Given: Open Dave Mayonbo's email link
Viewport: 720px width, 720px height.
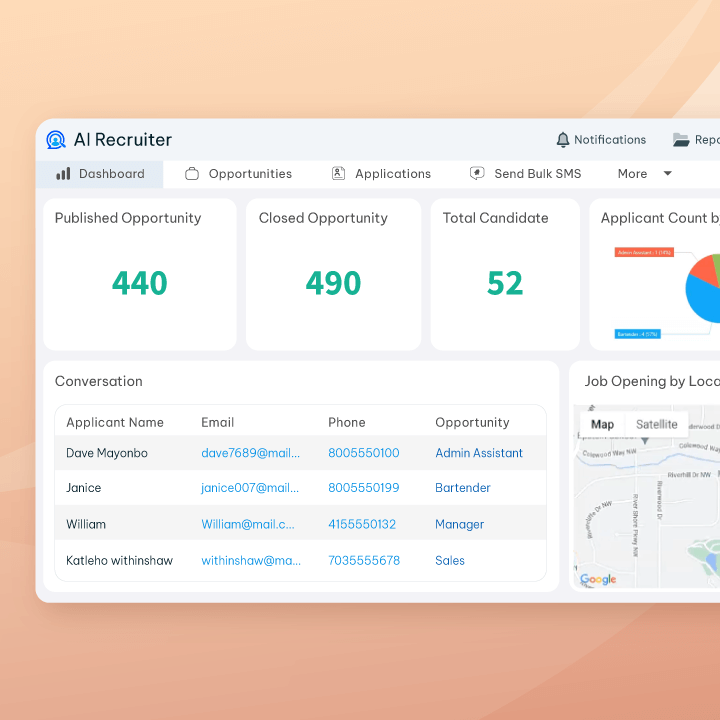Looking at the screenshot, I should [x=250, y=453].
